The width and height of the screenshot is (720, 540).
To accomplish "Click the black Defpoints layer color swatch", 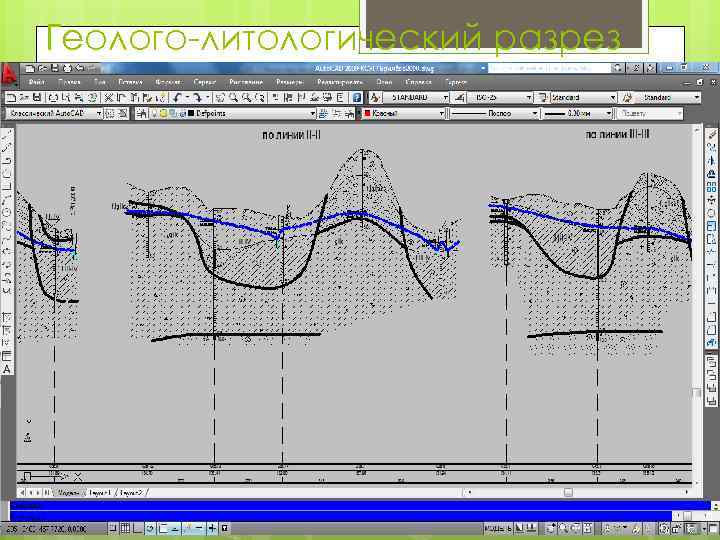I will tap(191, 113).
